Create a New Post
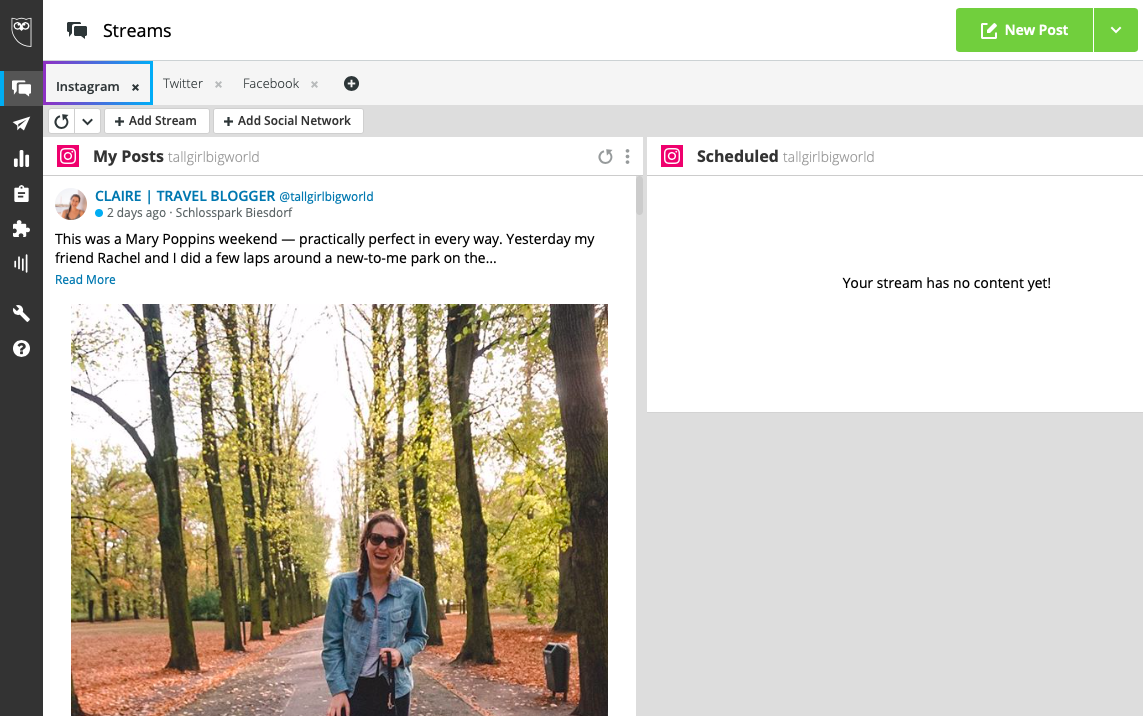Image resolution: width=1143 pixels, height=716 pixels. (1024, 30)
